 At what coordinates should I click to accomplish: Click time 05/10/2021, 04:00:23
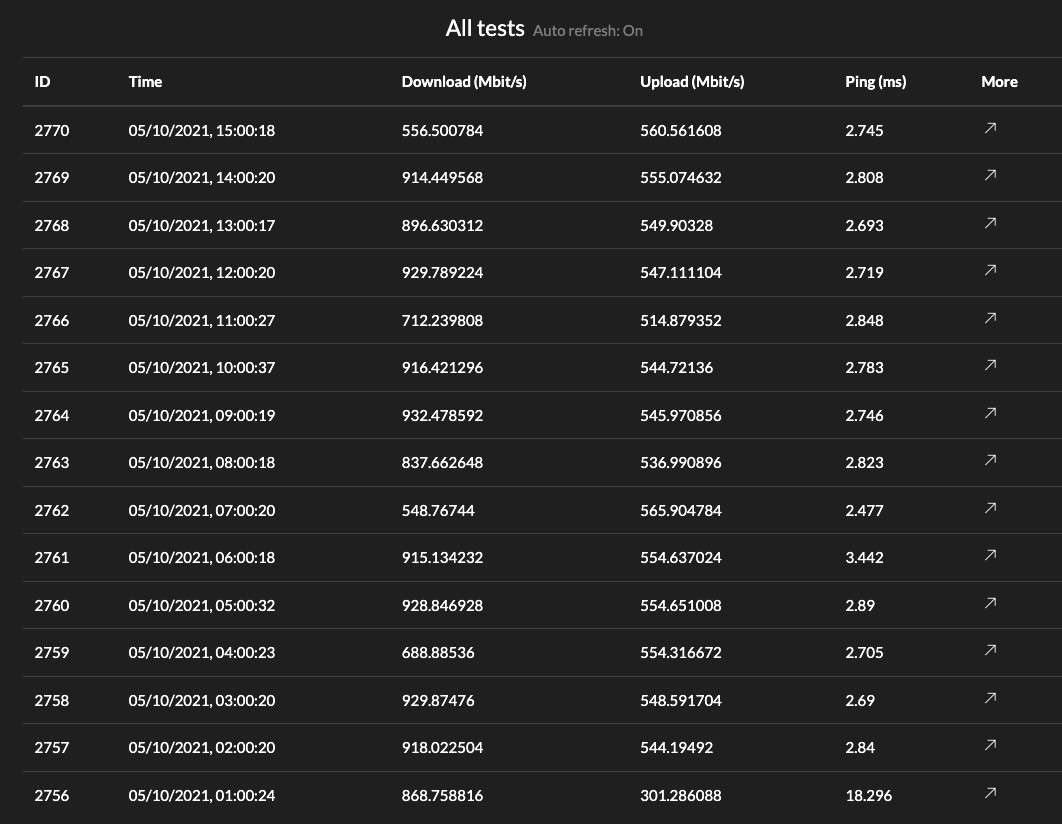coord(202,653)
